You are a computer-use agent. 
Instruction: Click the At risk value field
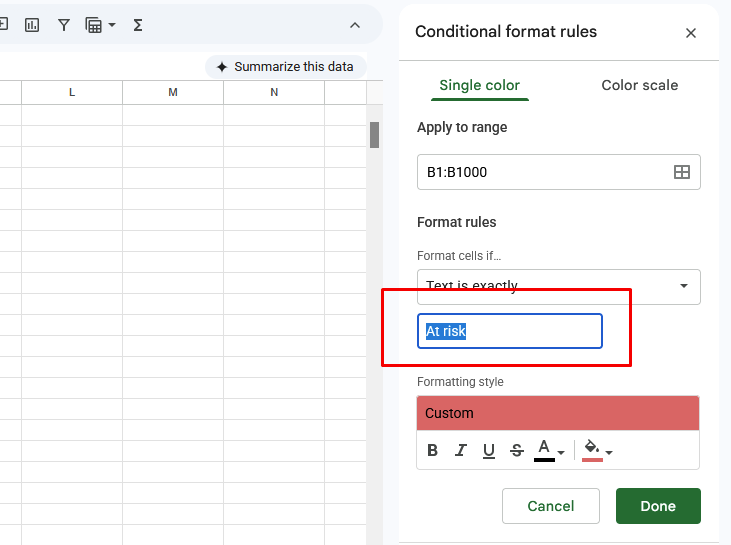pyautogui.click(x=510, y=331)
